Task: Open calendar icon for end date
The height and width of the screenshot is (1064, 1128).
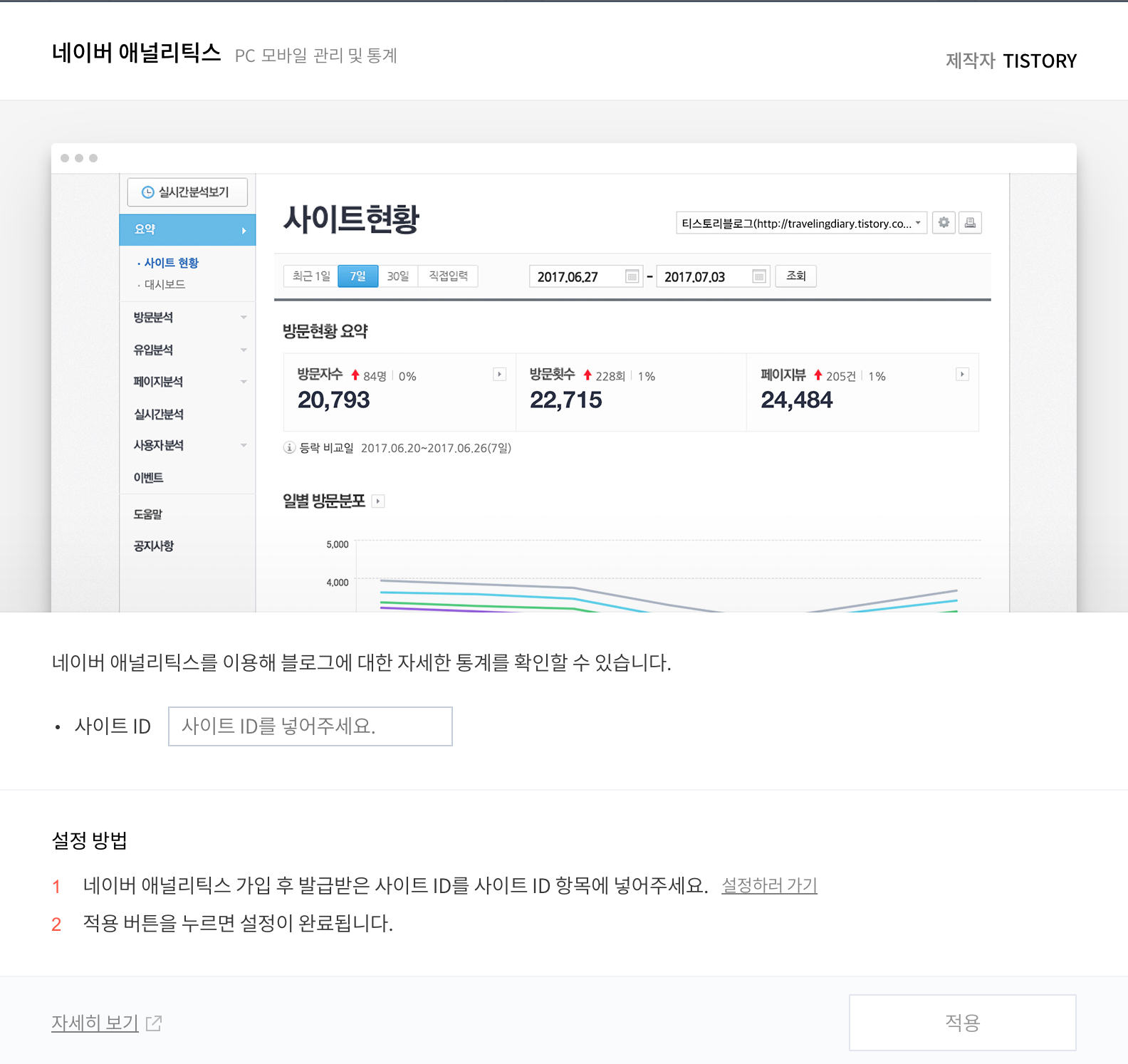Action: coord(759,276)
